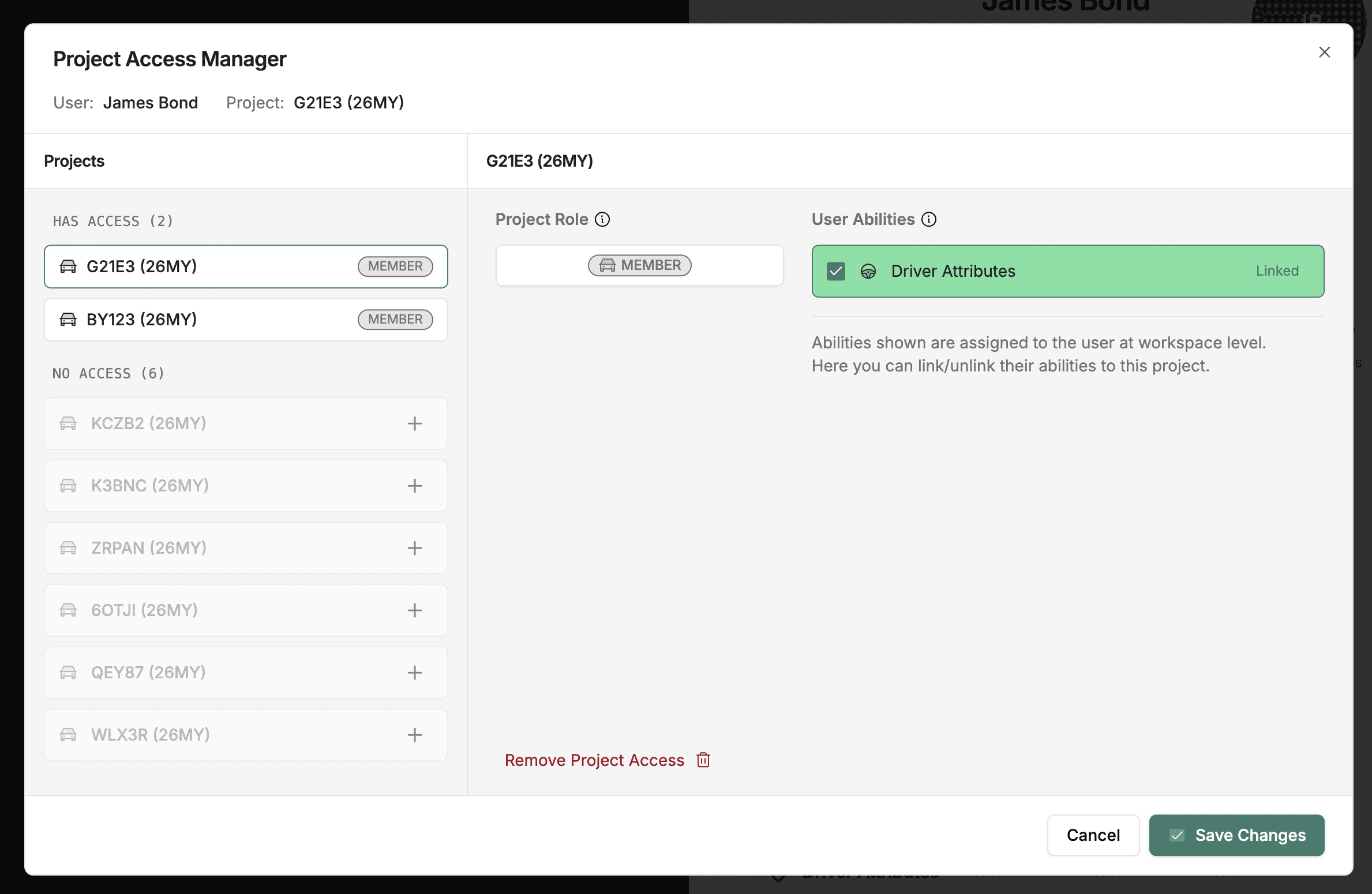Open the User Abilities info icon
The height and width of the screenshot is (894, 1372).
pyautogui.click(x=929, y=219)
